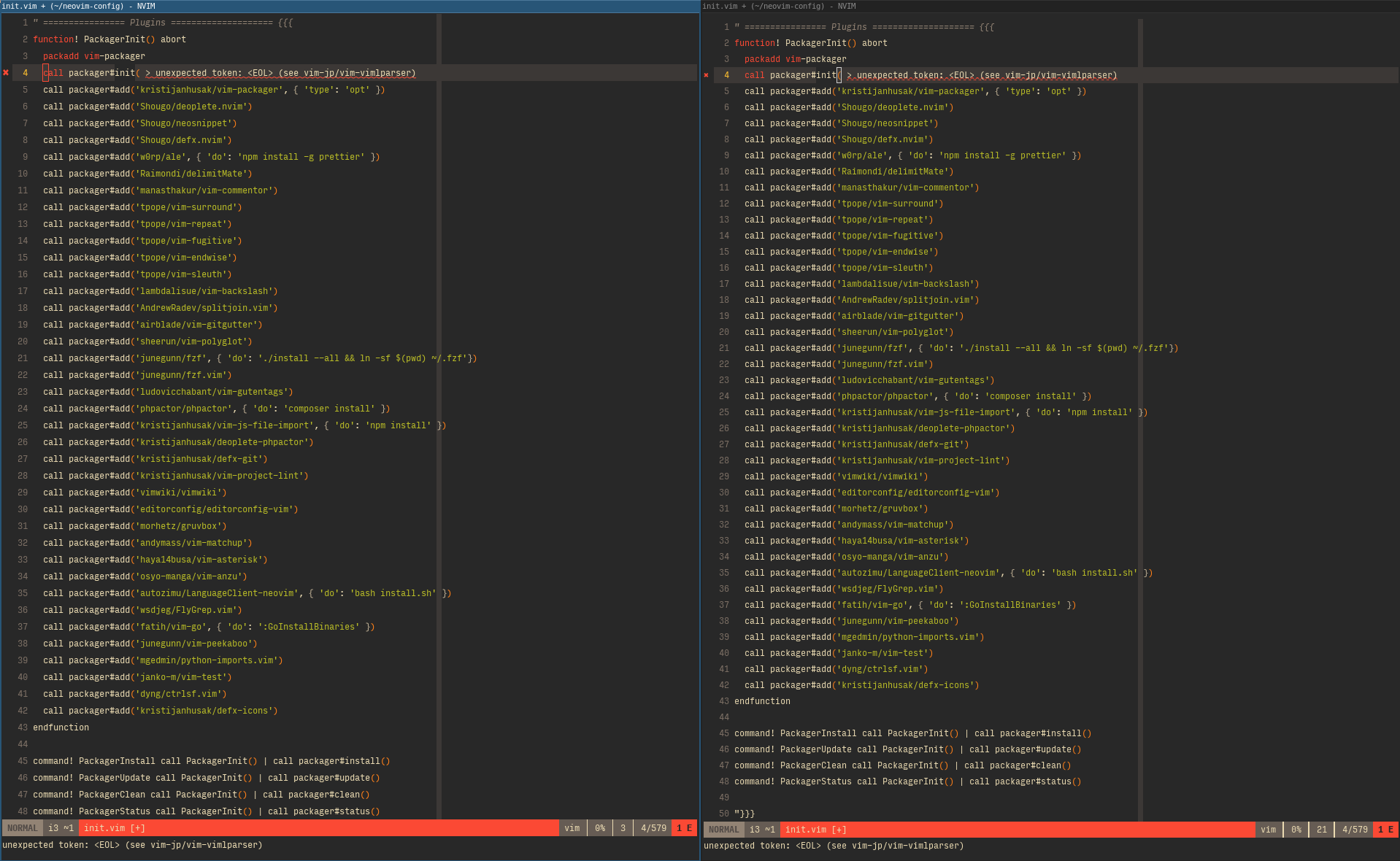Click 'airblade/vim-gitgutter' line in right window
The width and height of the screenshot is (1400, 861).
pos(854,316)
